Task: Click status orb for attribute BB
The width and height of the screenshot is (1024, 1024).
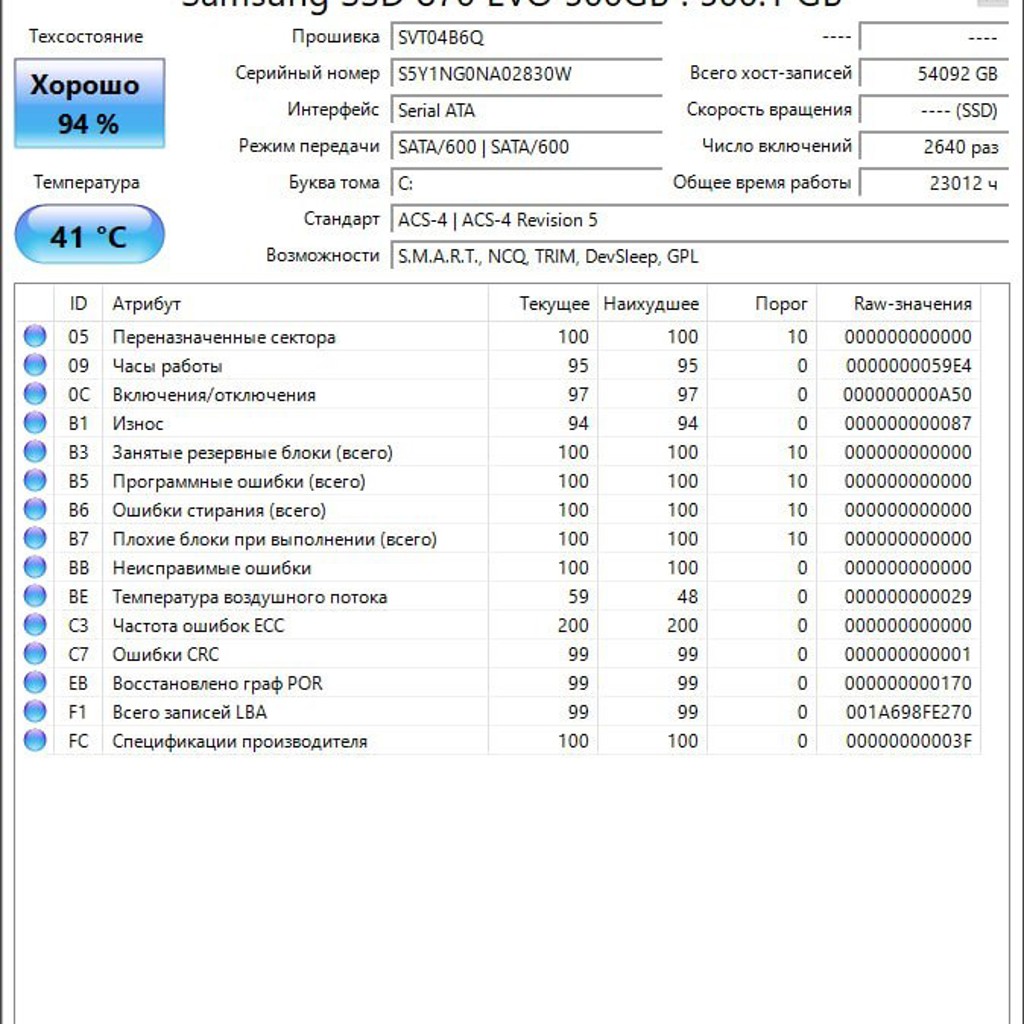Action: point(35,567)
